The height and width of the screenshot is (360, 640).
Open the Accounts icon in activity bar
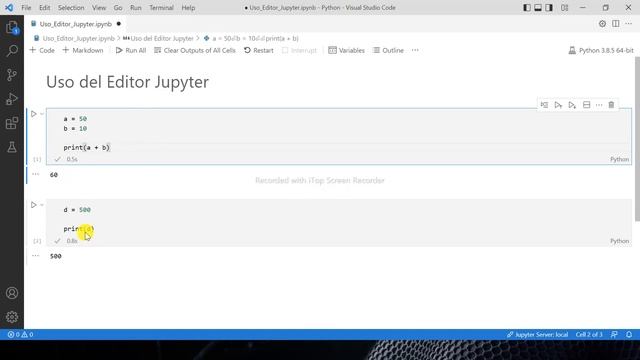tap(12, 293)
